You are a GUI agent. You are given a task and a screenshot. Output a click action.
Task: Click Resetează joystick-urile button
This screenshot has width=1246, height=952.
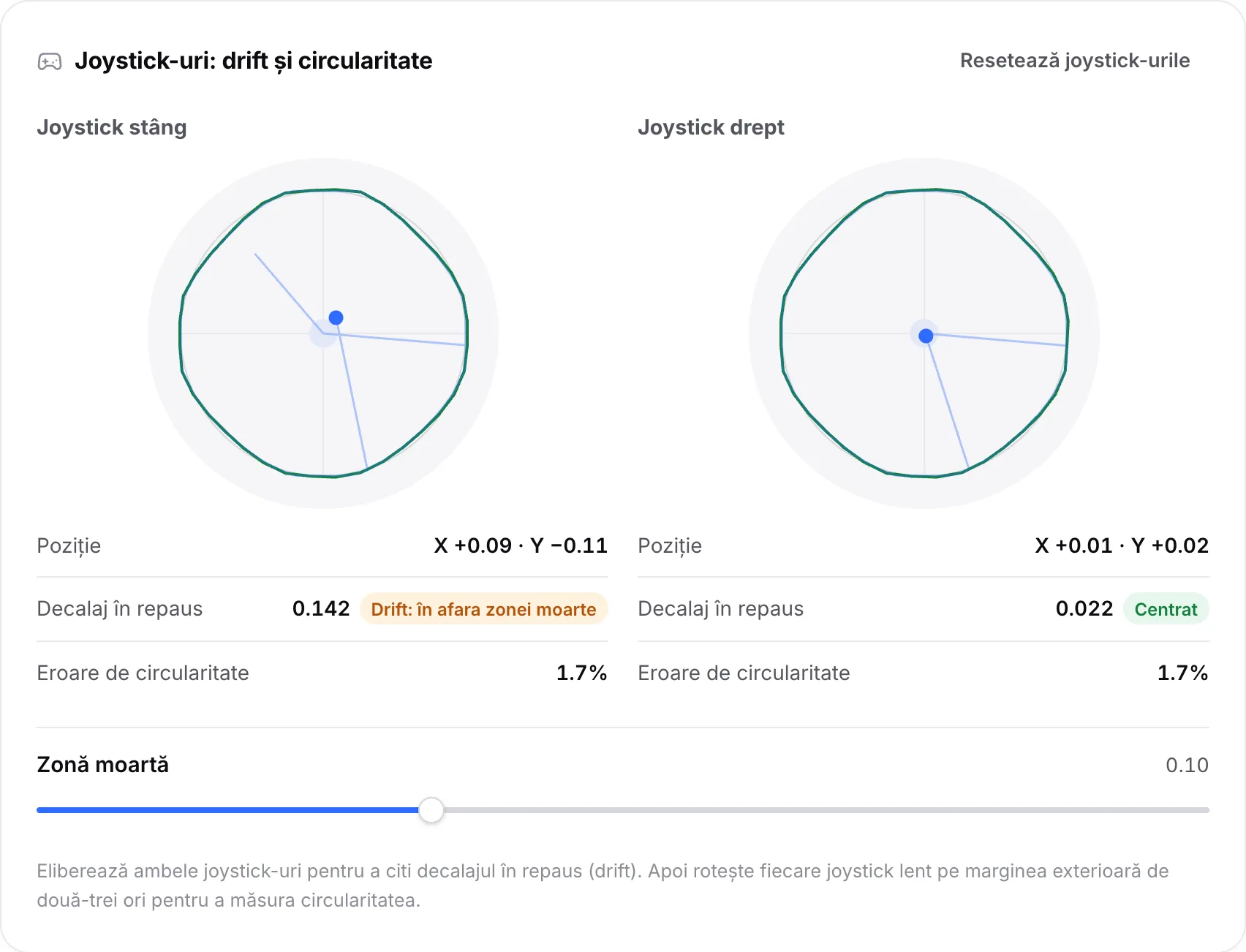click(x=1074, y=61)
